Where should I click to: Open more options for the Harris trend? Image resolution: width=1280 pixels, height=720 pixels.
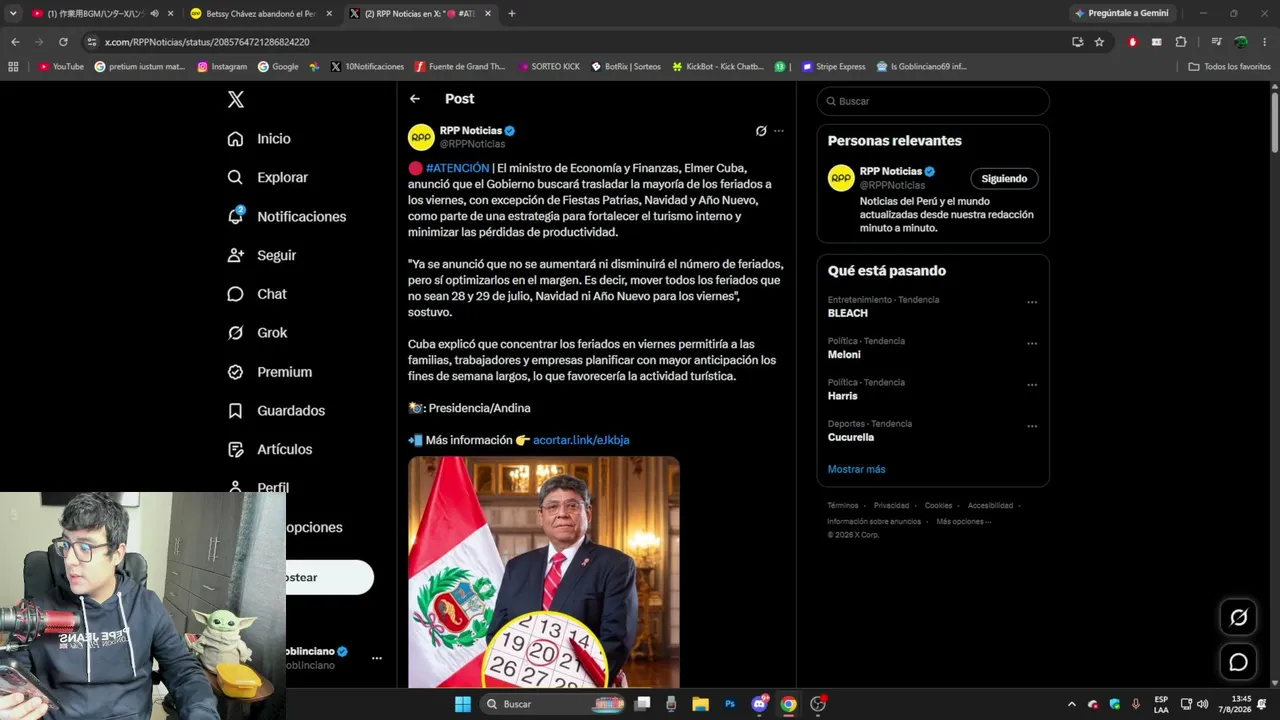[1032, 385]
